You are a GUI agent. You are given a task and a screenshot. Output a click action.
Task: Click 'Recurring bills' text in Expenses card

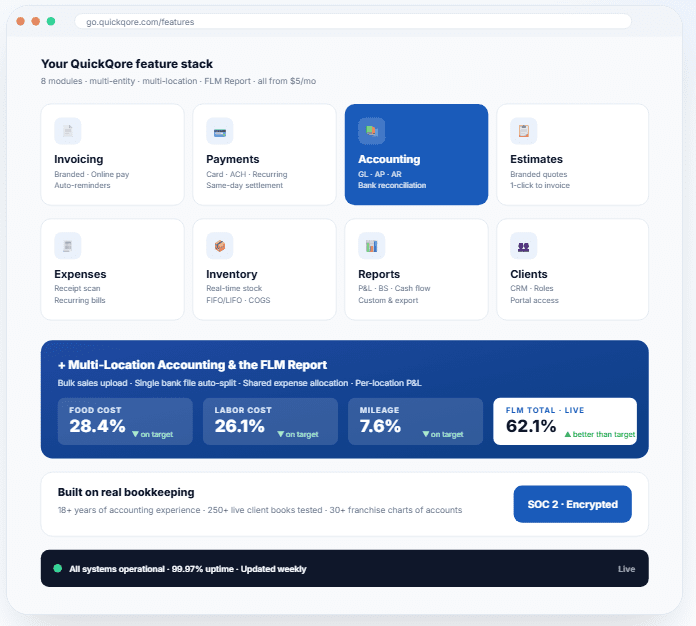(x=80, y=300)
